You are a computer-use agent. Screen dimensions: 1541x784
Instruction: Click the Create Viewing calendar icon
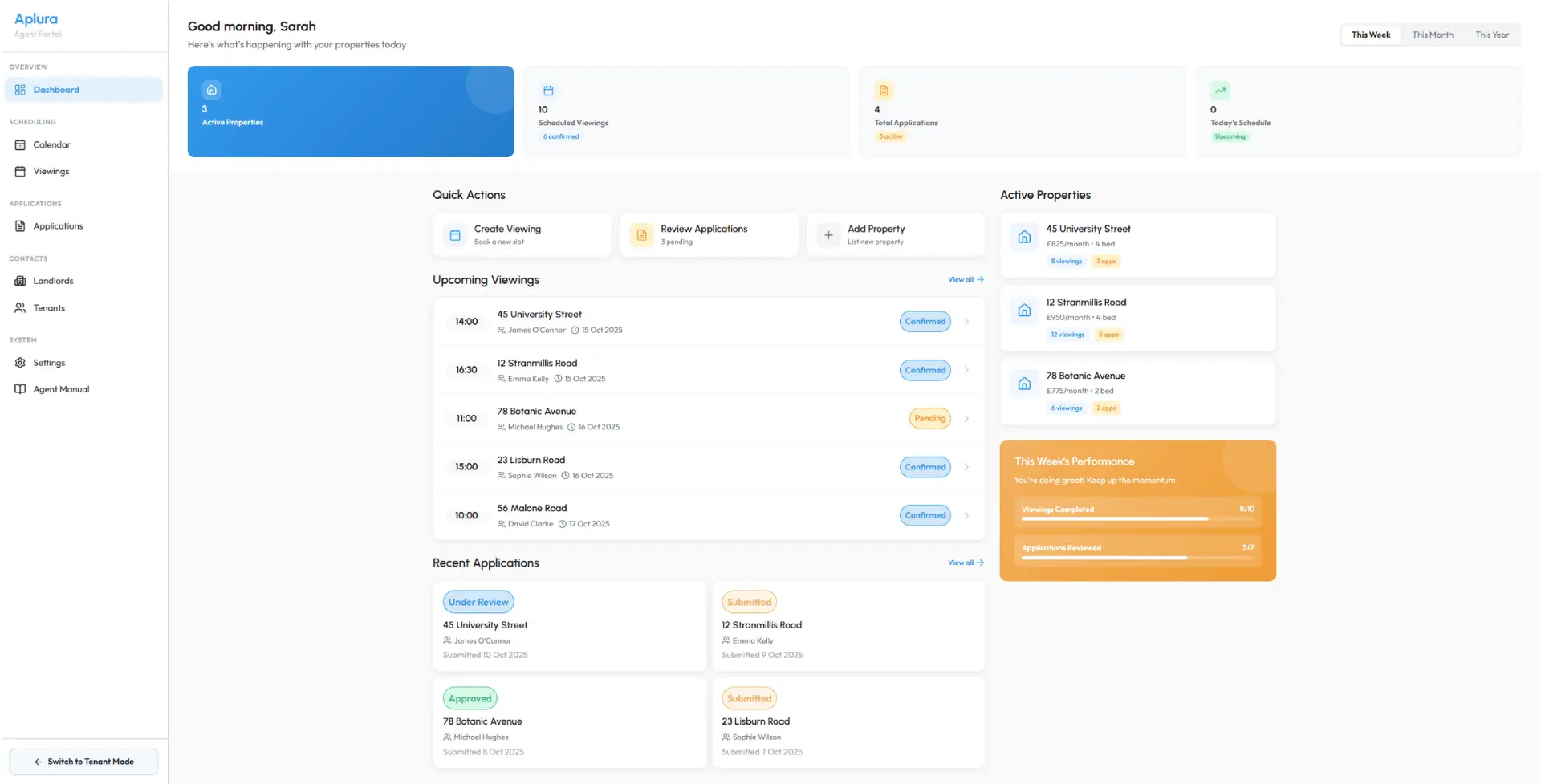pos(455,234)
